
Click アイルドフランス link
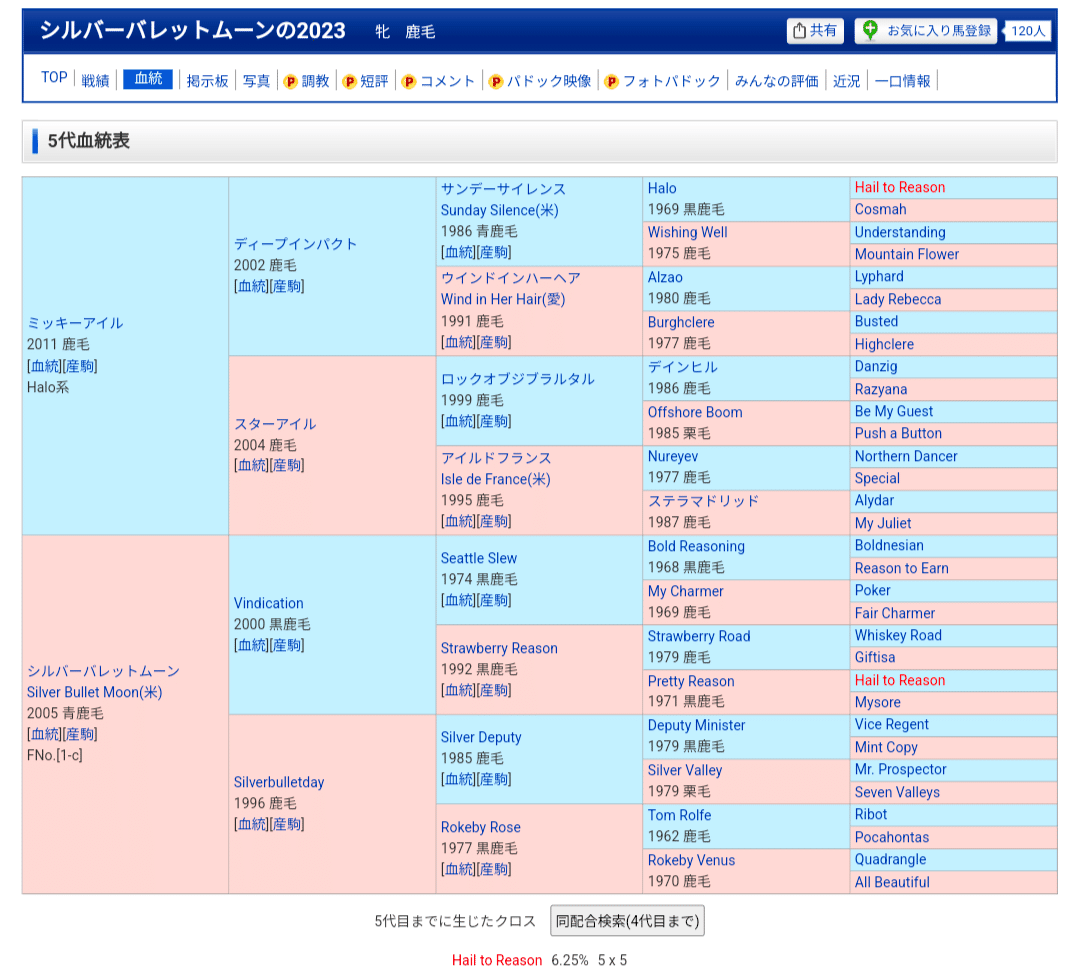click(496, 458)
